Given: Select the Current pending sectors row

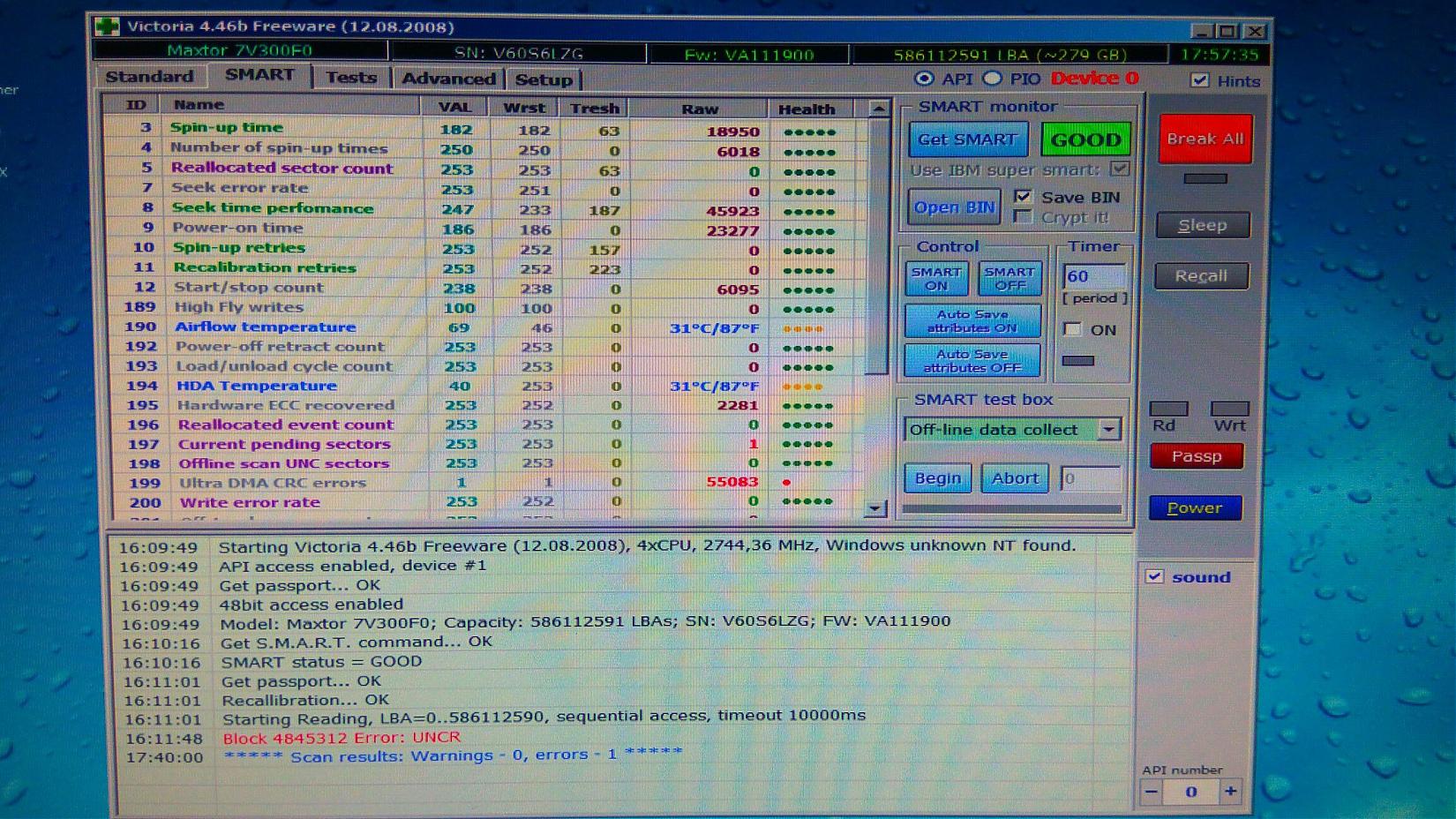Looking at the screenshot, I should pyautogui.click(x=487, y=444).
